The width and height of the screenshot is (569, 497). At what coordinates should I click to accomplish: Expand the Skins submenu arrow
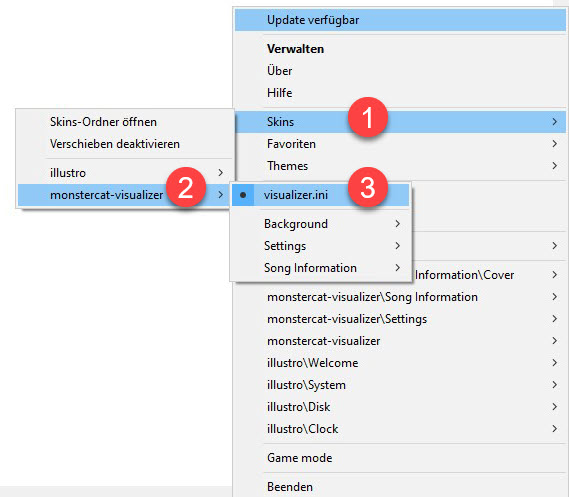pos(554,122)
